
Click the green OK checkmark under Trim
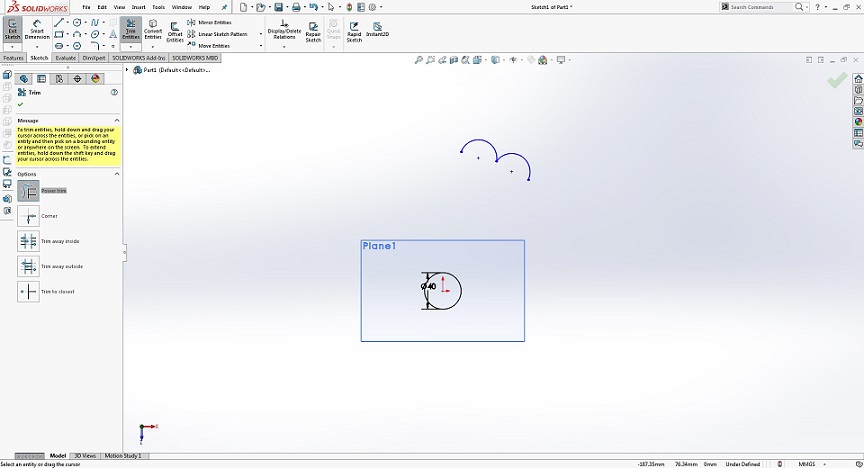20,104
